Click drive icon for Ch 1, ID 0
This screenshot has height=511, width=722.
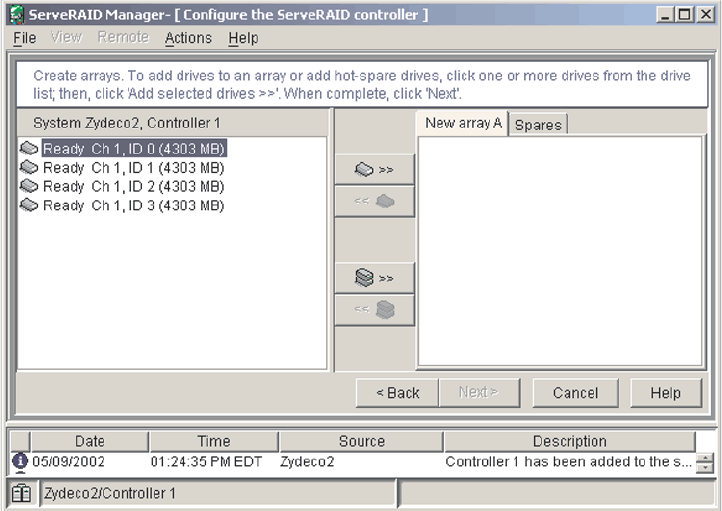[x=29, y=148]
